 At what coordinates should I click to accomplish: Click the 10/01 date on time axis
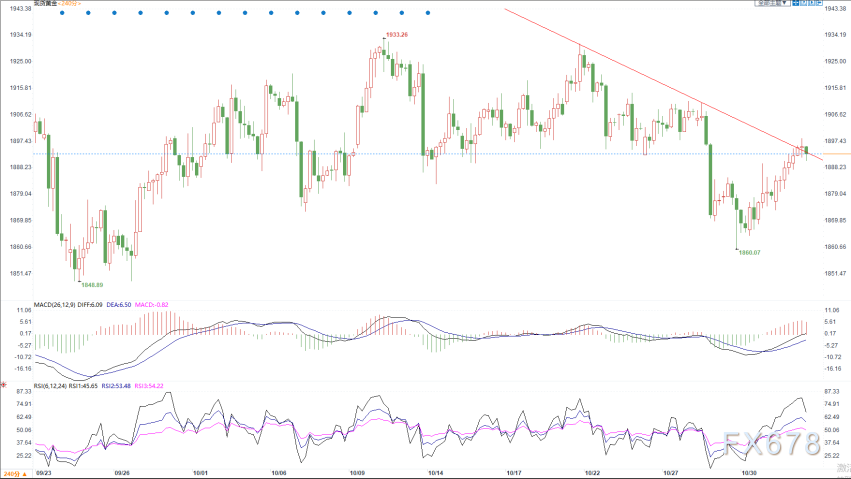pyautogui.click(x=200, y=473)
